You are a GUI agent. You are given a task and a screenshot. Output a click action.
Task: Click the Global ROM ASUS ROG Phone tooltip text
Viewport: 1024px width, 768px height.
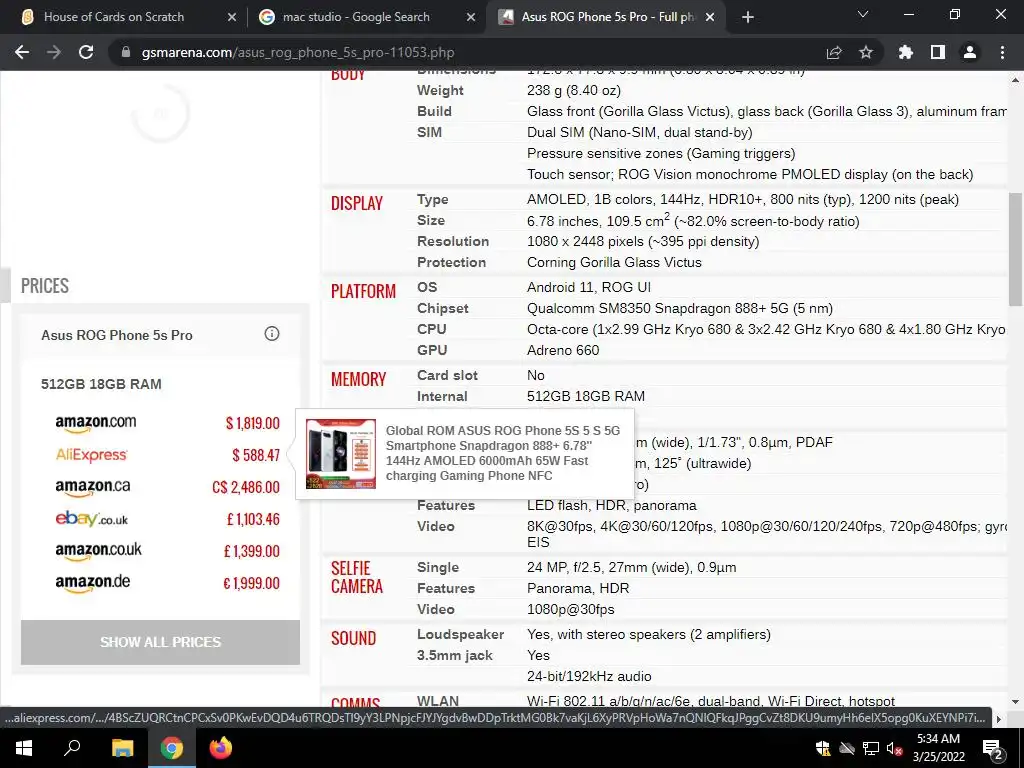coord(502,453)
